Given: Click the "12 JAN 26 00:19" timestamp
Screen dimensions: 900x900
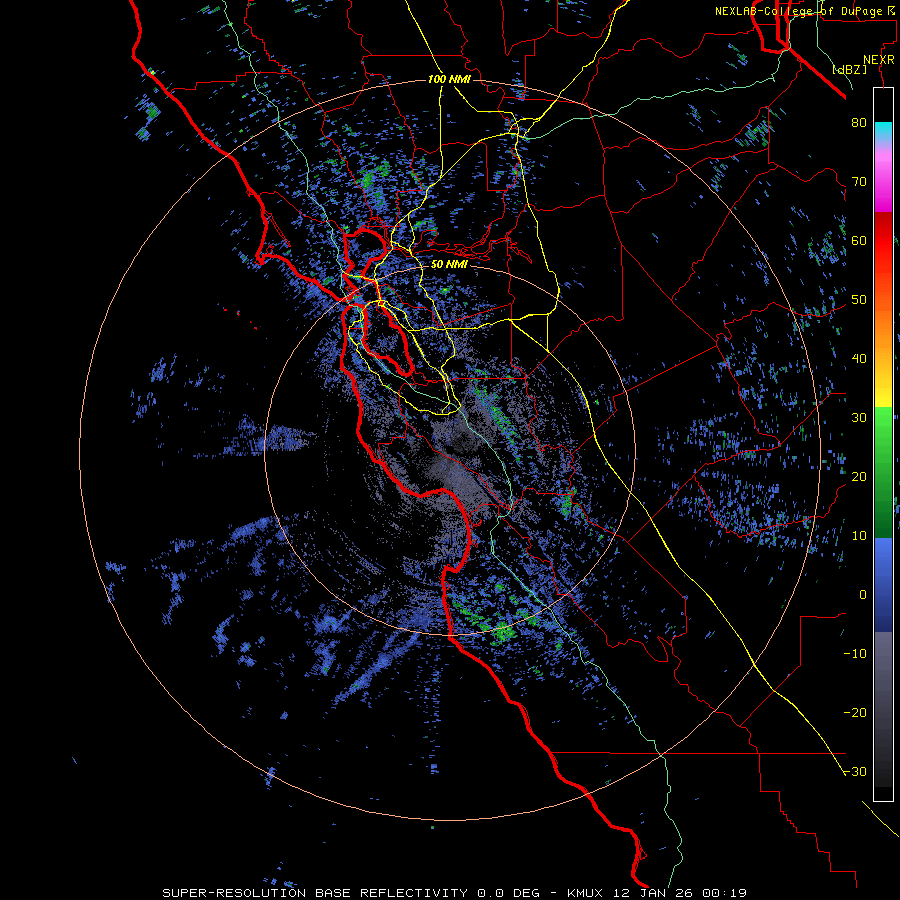Looking at the screenshot, I should (681, 893).
